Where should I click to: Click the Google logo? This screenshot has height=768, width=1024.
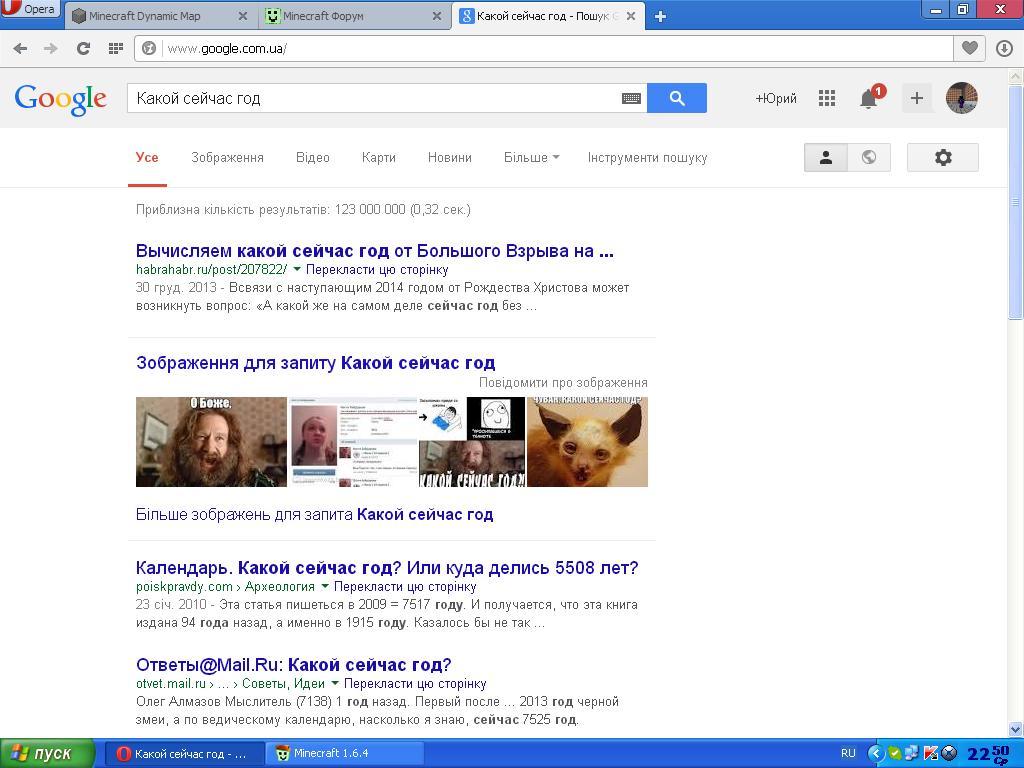[x=61, y=99]
